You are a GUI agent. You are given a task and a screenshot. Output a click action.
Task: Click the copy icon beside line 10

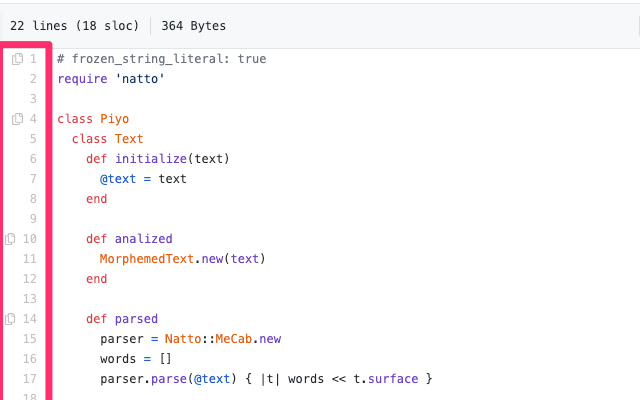click(x=10, y=239)
